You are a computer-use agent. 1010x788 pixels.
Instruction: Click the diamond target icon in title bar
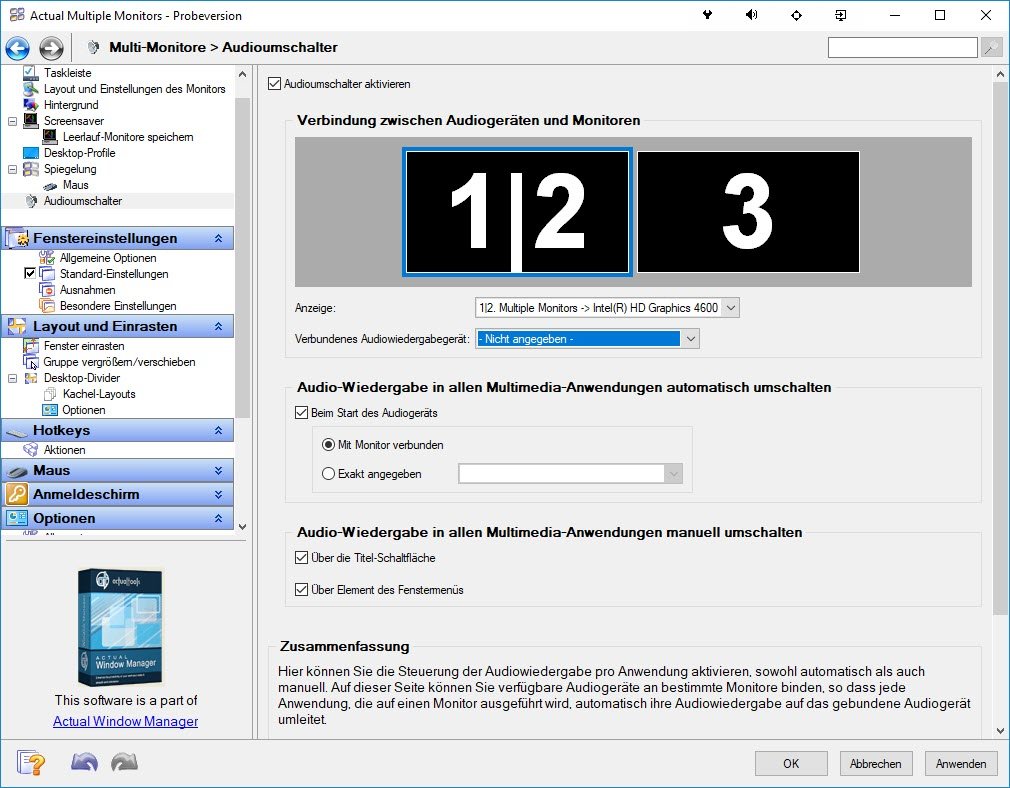click(796, 15)
